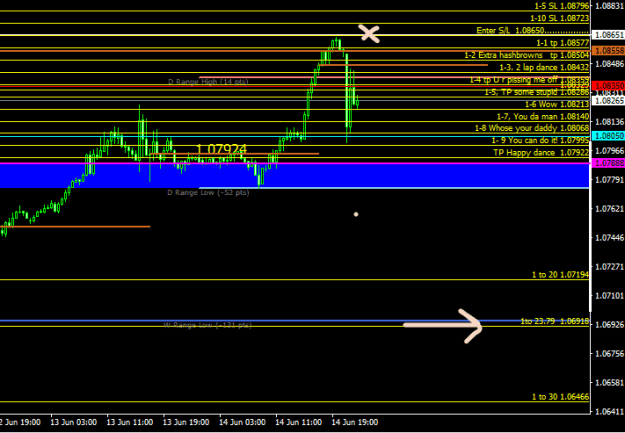Click the '1-3. 2 lap dance 1.08432' label

(544, 67)
